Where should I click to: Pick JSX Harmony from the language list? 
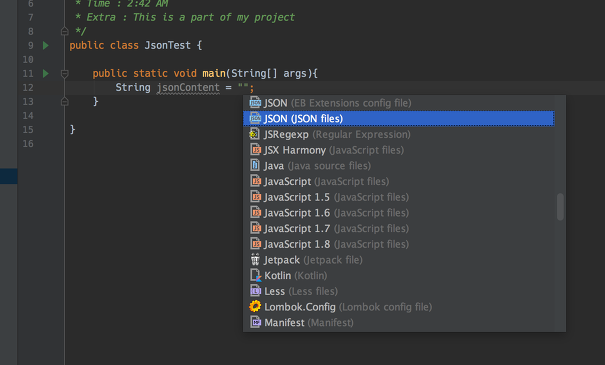pos(399,150)
